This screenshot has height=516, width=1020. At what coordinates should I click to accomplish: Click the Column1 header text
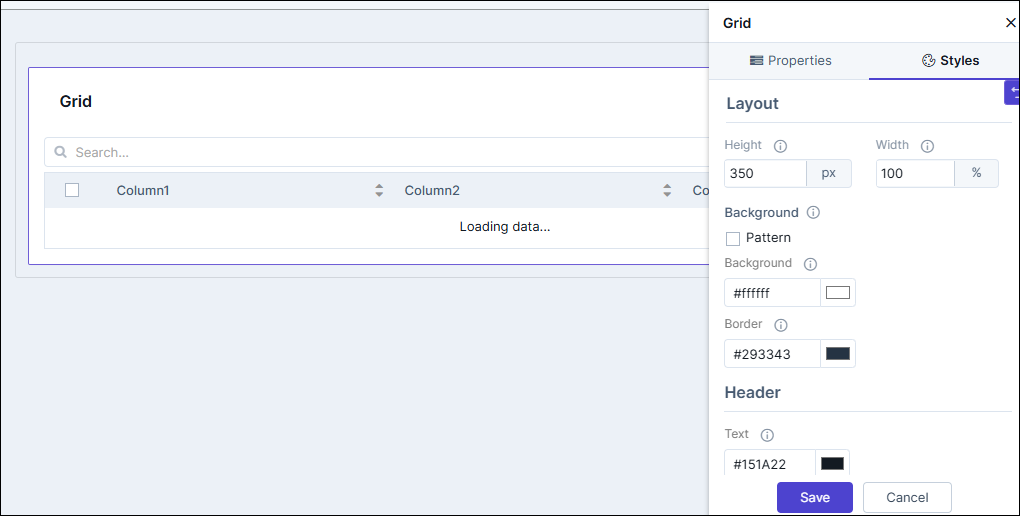[143, 190]
